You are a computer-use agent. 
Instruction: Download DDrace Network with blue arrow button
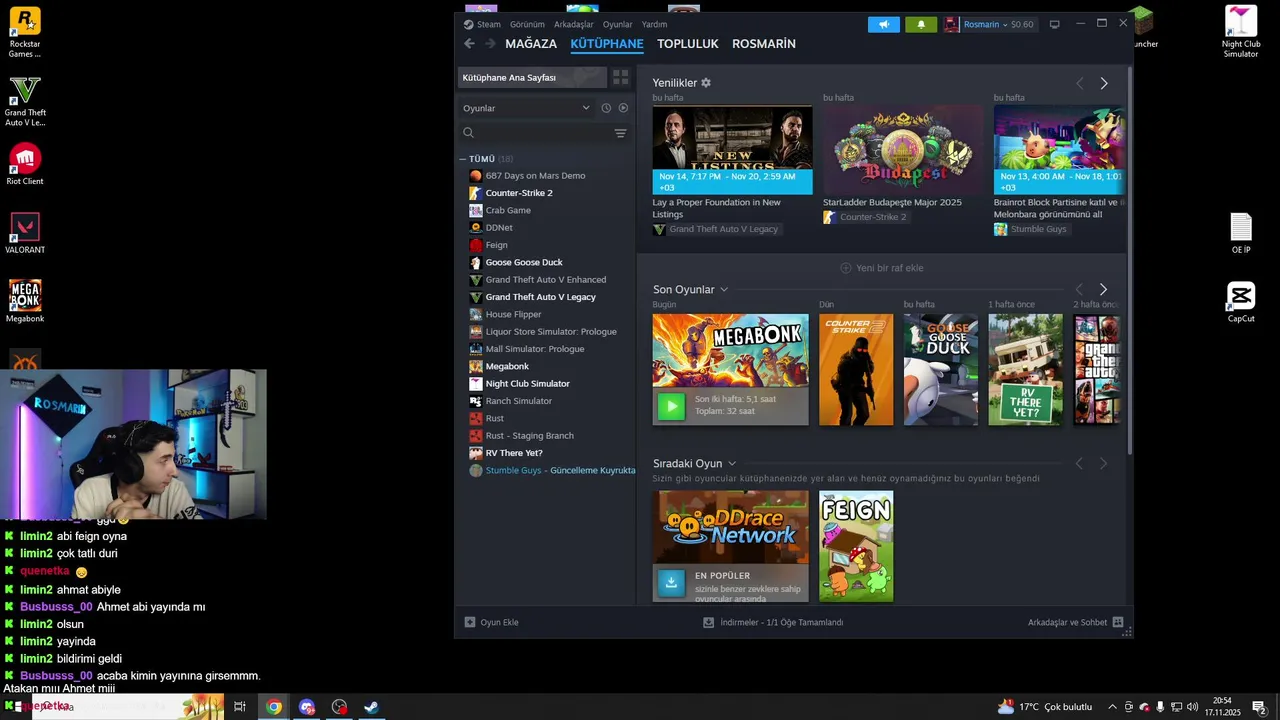point(671,582)
